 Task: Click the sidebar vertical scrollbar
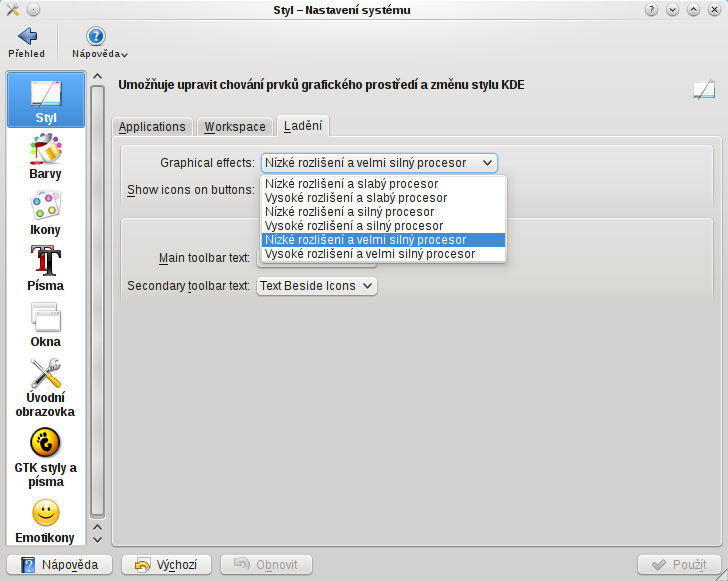[97, 300]
